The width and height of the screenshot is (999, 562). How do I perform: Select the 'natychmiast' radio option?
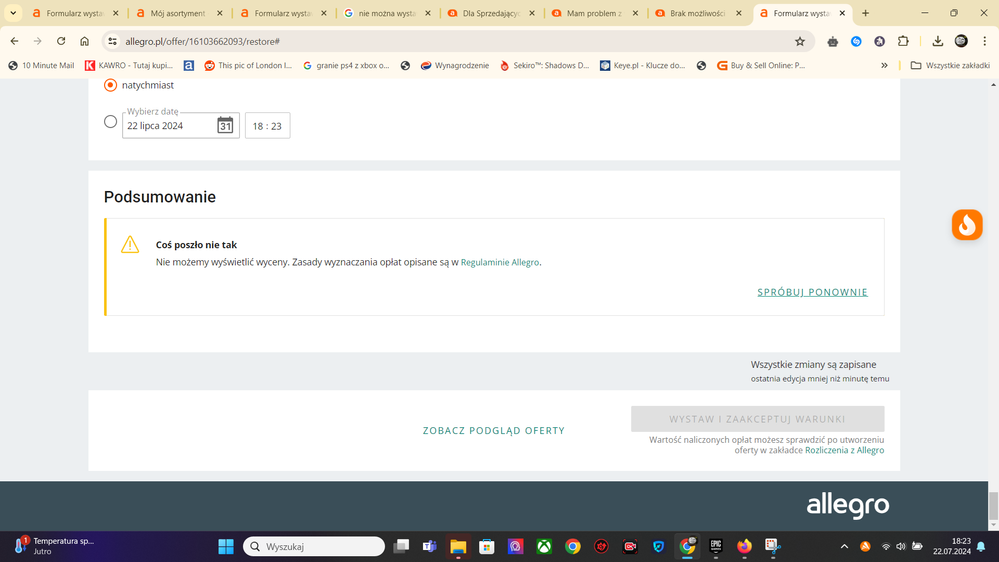coord(111,85)
